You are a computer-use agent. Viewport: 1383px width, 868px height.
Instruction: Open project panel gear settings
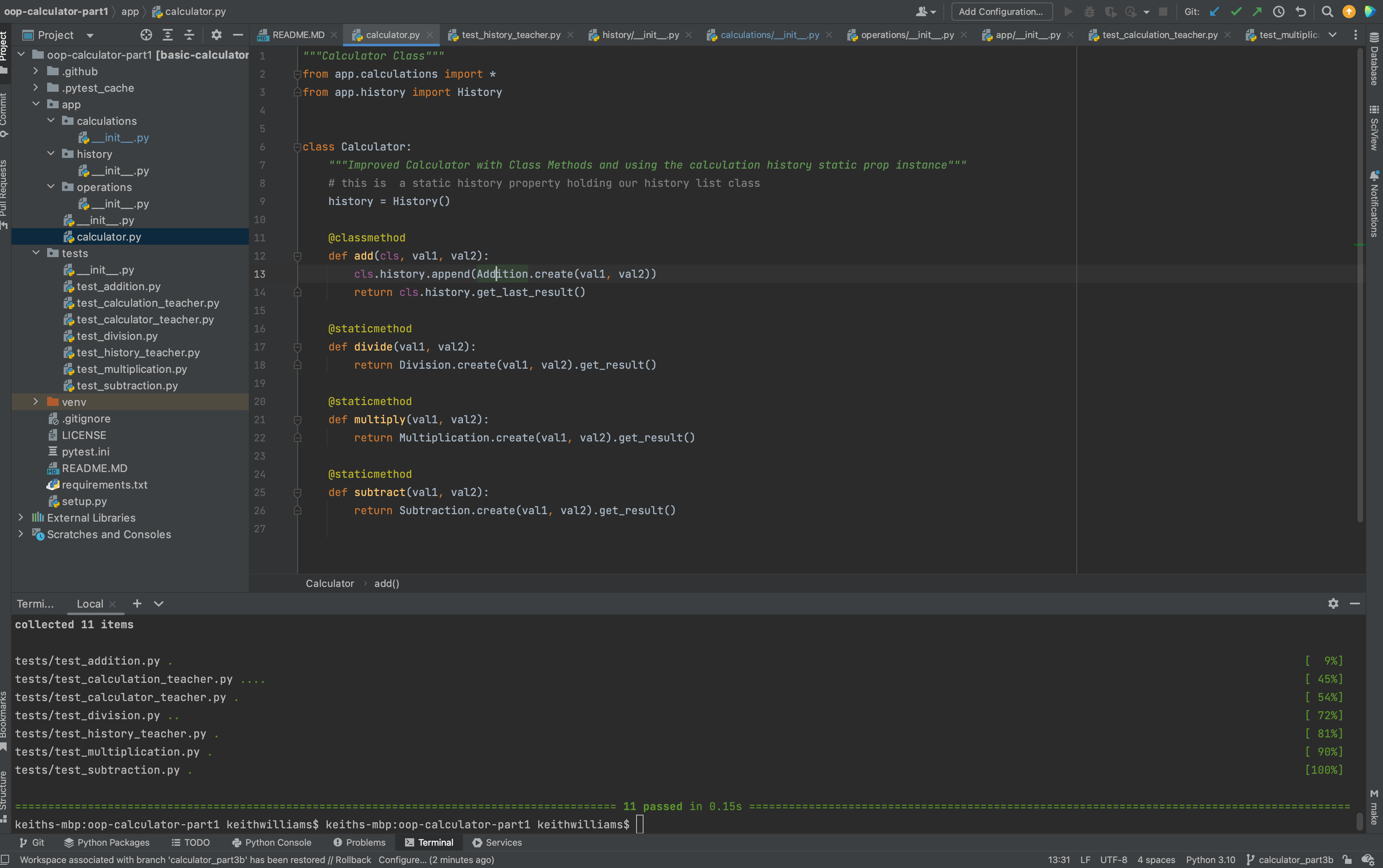pyautogui.click(x=217, y=35)
